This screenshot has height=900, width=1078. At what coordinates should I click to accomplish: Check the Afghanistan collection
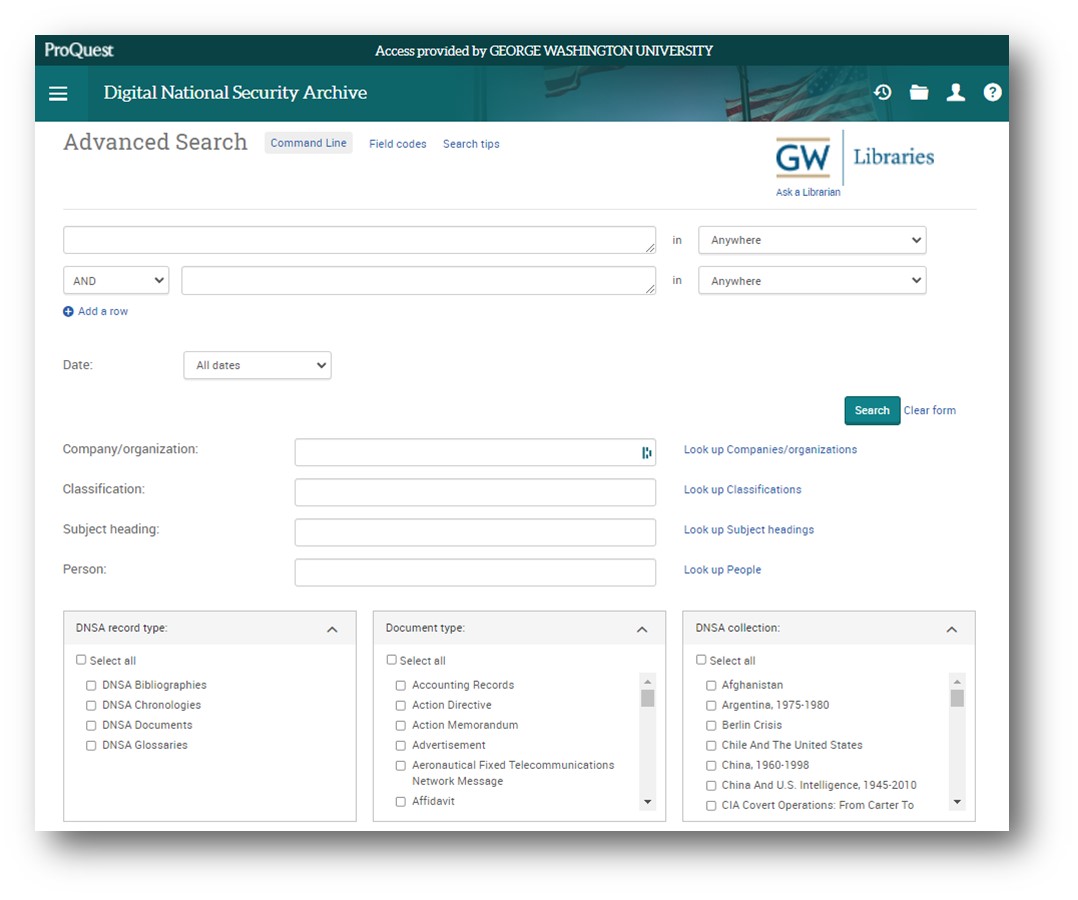pyautogui.click(x=711, y=685)
